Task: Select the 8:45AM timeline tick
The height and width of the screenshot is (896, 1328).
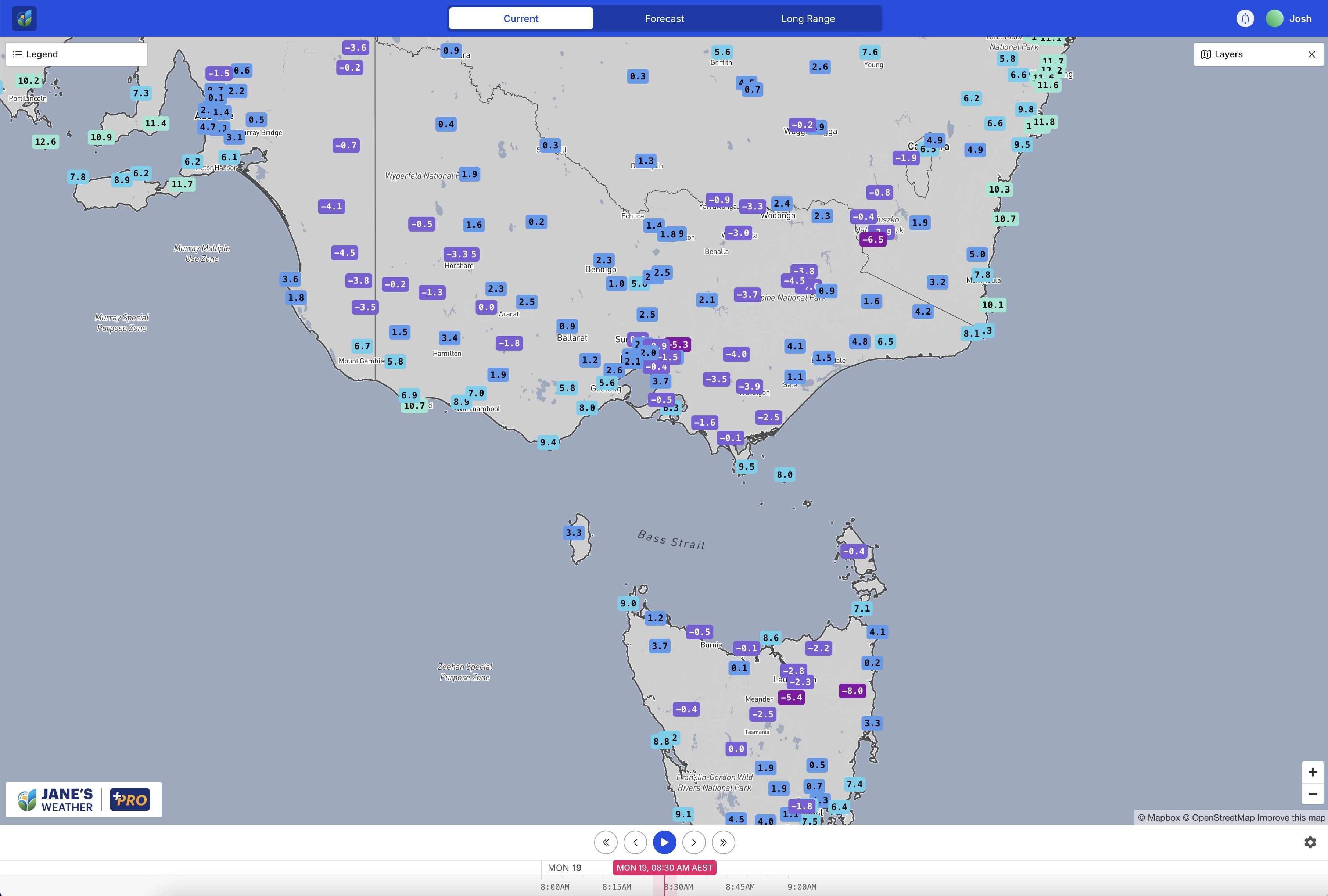Action: [x=740, y=887]
